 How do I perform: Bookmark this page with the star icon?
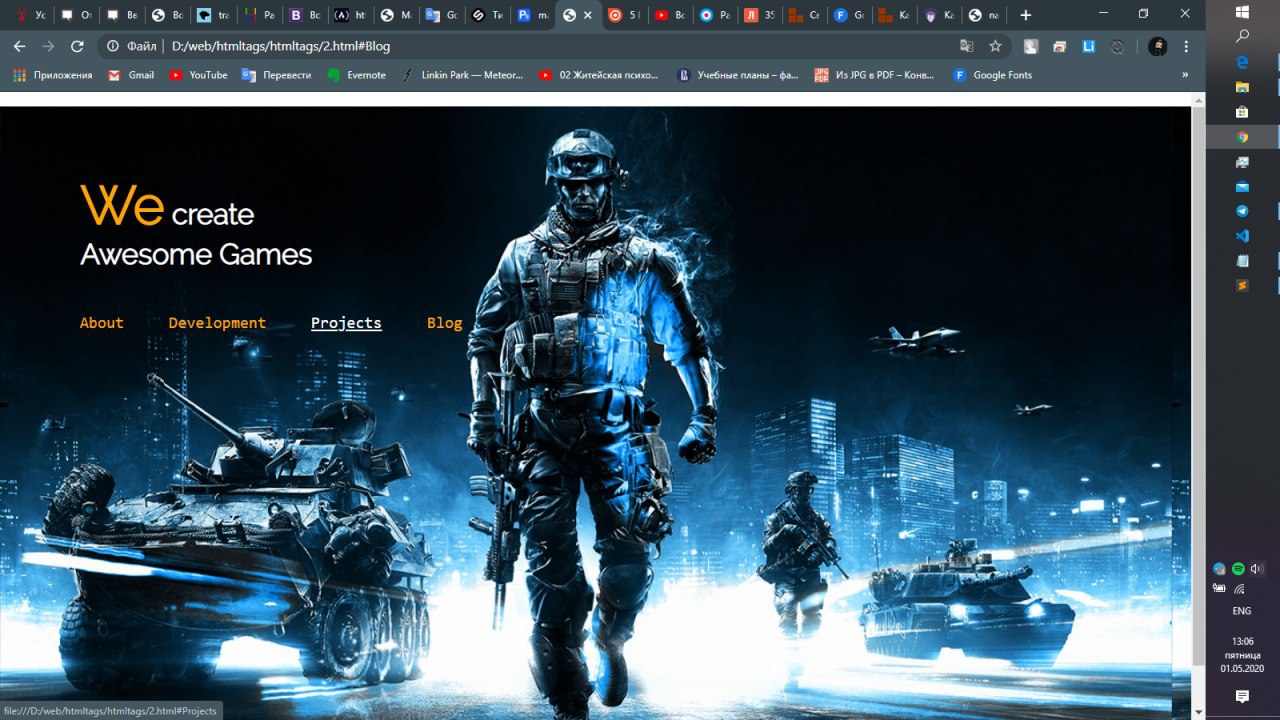click(995, 46)
